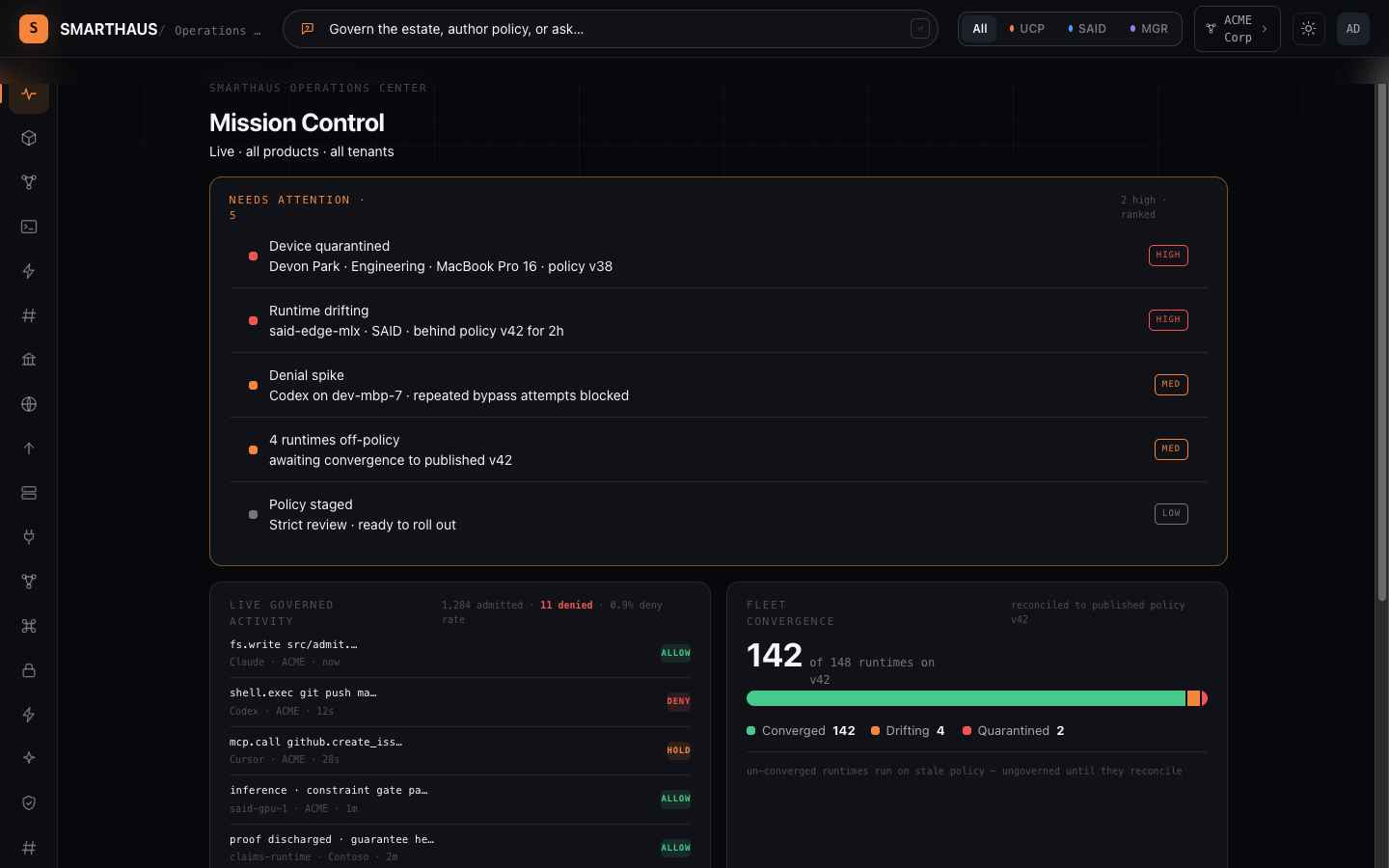Click the green converged segment of fleet bar
Image resolution: width=1389 pixels, height=868 pixels.
(x=966, y=698)
